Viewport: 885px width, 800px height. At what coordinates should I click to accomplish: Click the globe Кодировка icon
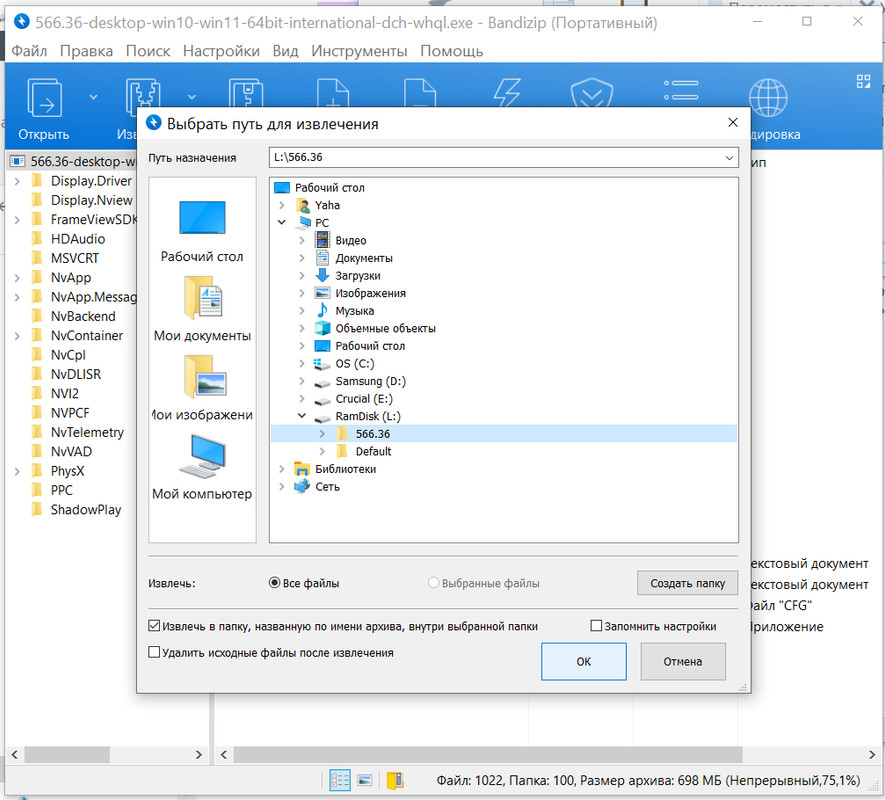768,97
